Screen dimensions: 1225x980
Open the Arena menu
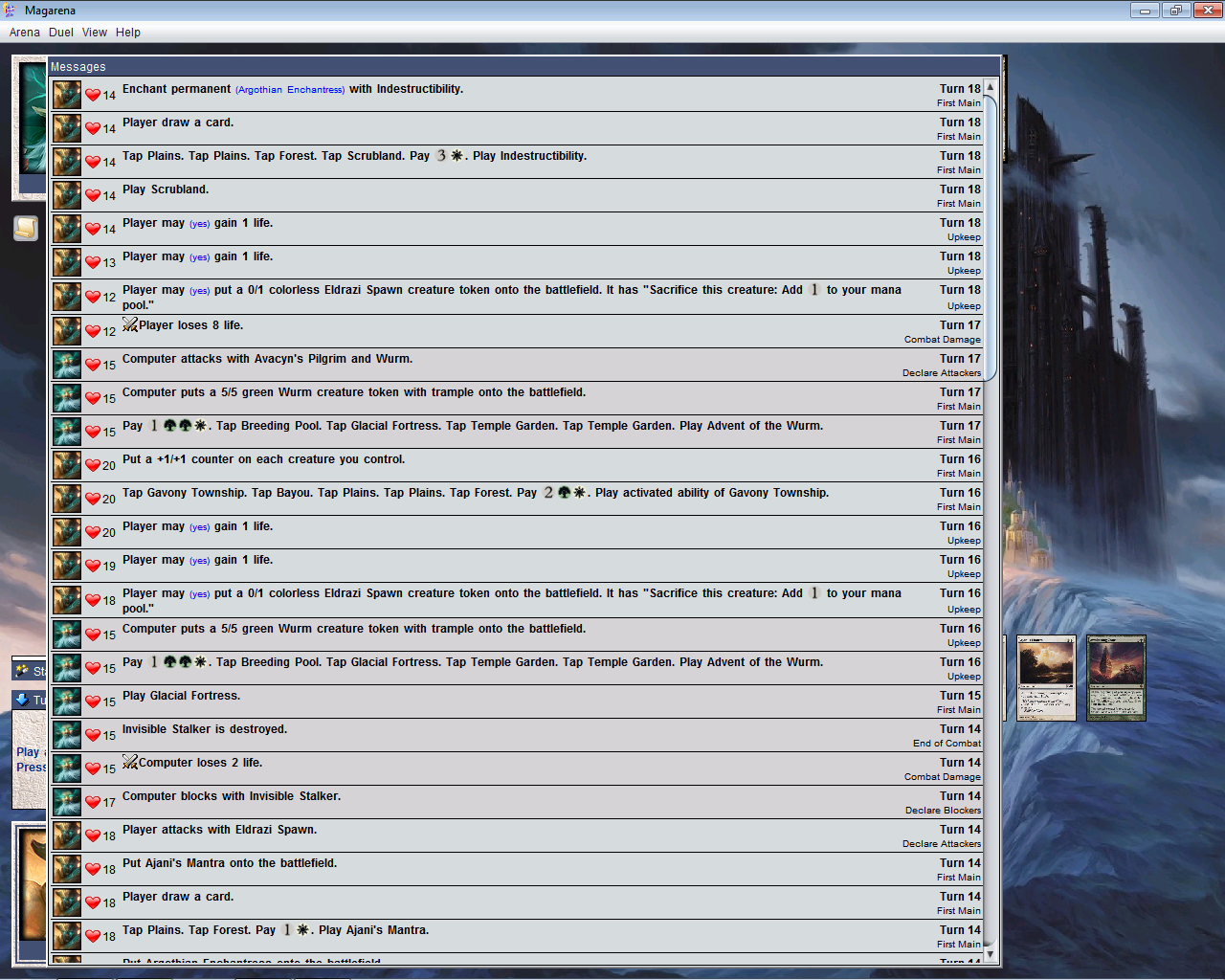[x=25, y=33]
